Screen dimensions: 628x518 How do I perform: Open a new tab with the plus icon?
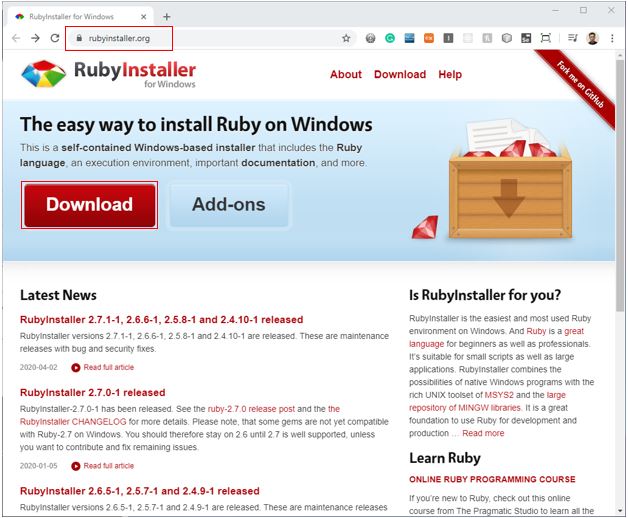(x=167, y=16)
